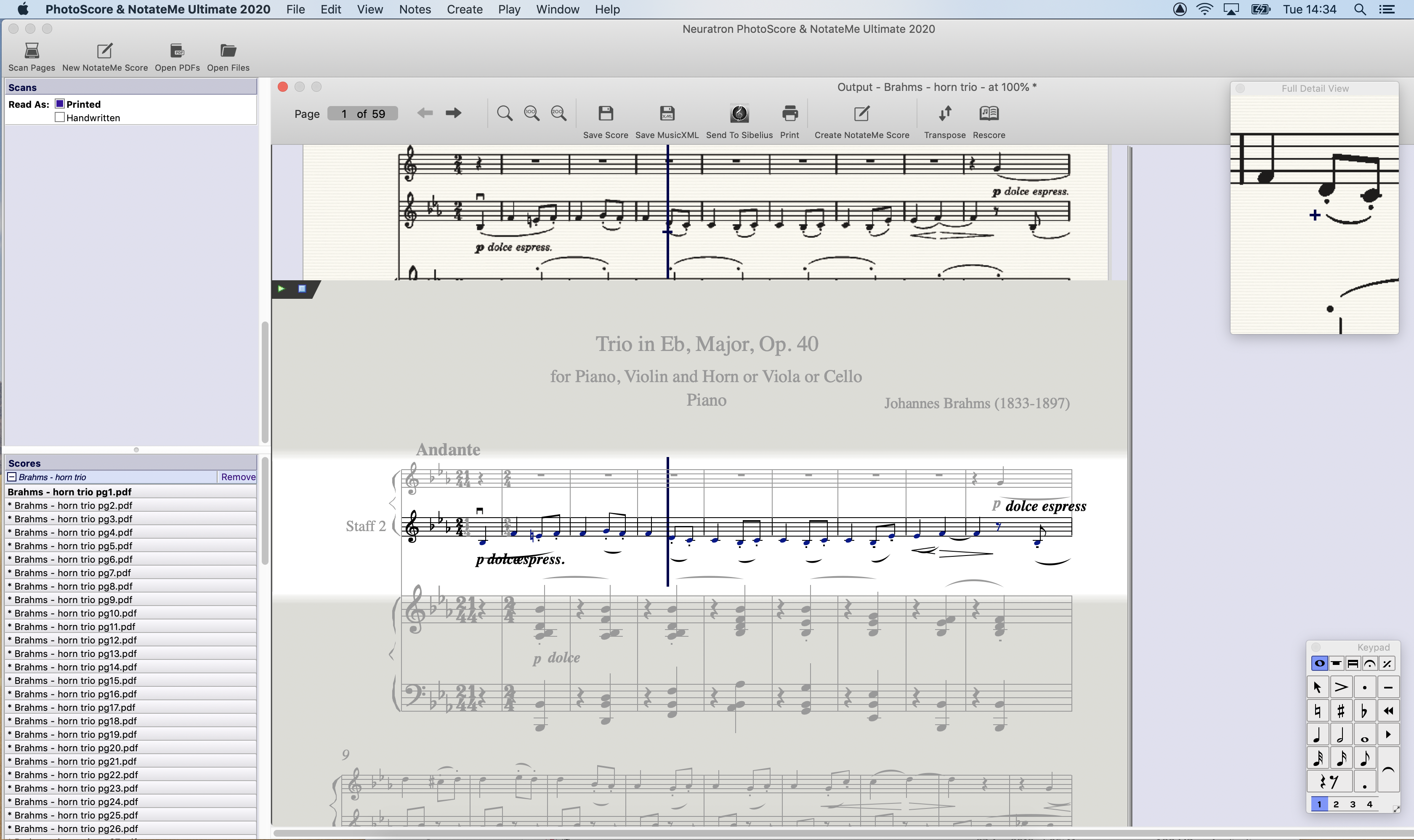Select the whole note on the Keypad

[1365, 735]
